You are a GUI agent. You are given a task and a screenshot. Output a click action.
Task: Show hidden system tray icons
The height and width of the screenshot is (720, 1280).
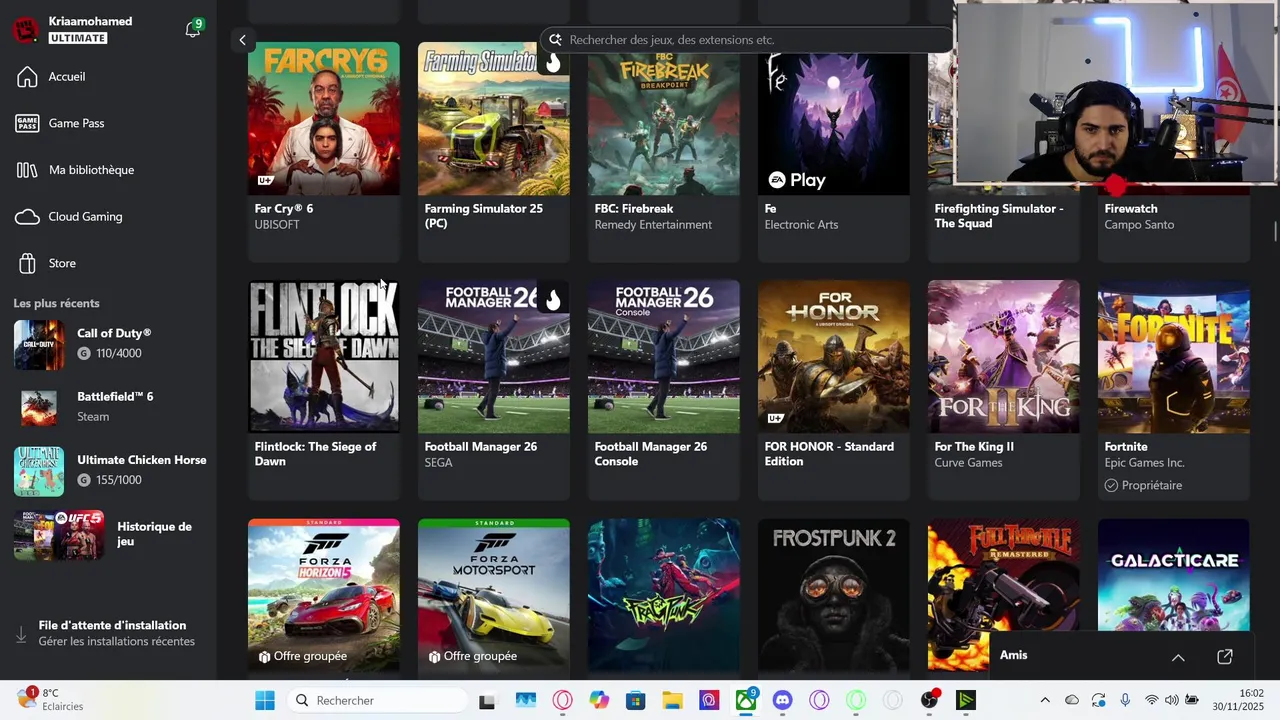click(1045, 700)
